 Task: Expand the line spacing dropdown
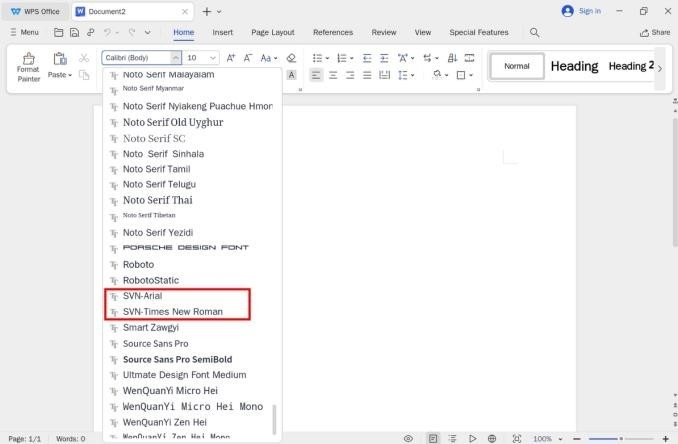pyautogui.click(x=413, y=75)
